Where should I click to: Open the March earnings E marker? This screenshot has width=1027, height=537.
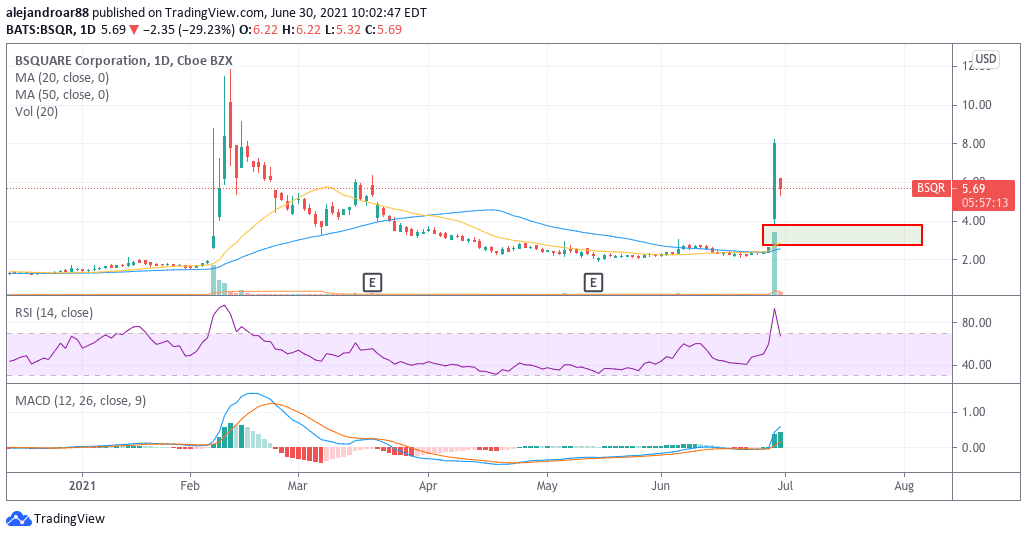tap(372, 283)
